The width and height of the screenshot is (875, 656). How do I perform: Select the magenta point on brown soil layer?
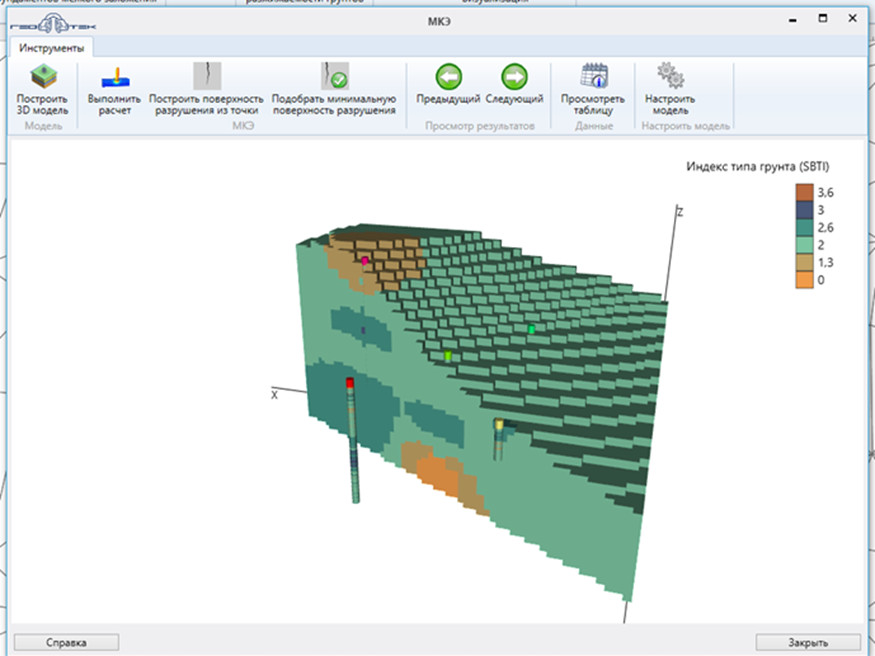pyautogui.click(x=365, y=260)
